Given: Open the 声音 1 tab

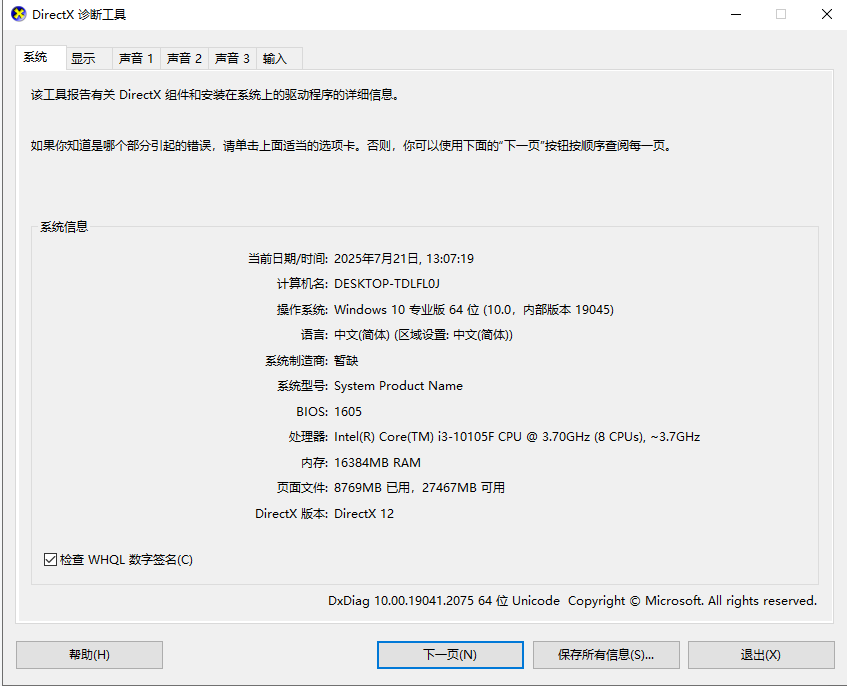Looking at the screenshot, I should point(136,58).
